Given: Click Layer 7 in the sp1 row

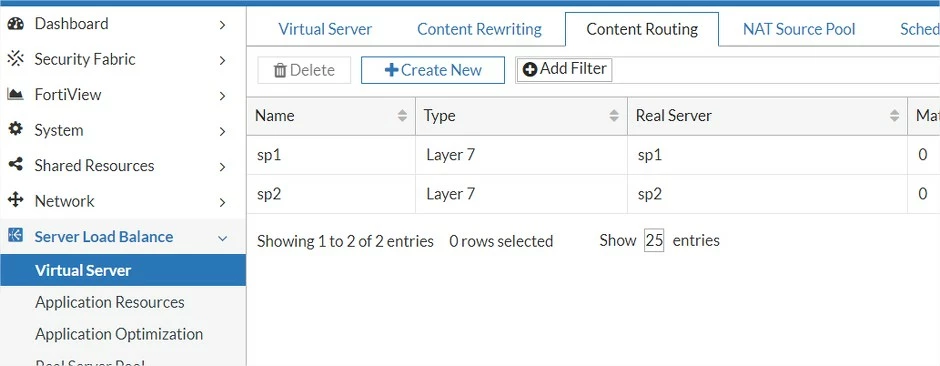Looking at the screenshot, I should pyautogui.click(x=450, y=155).
